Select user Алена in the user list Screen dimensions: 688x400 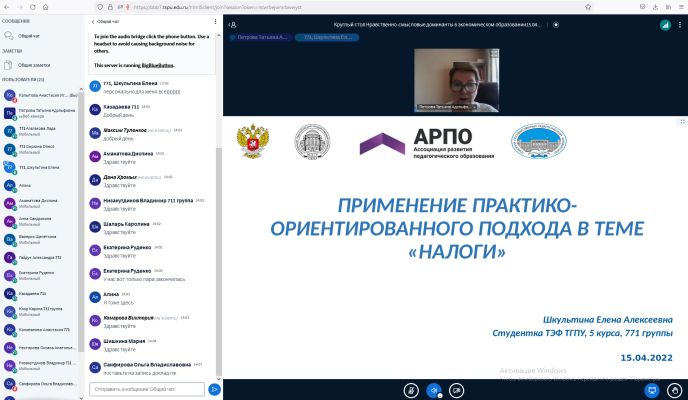click(40, 186)
